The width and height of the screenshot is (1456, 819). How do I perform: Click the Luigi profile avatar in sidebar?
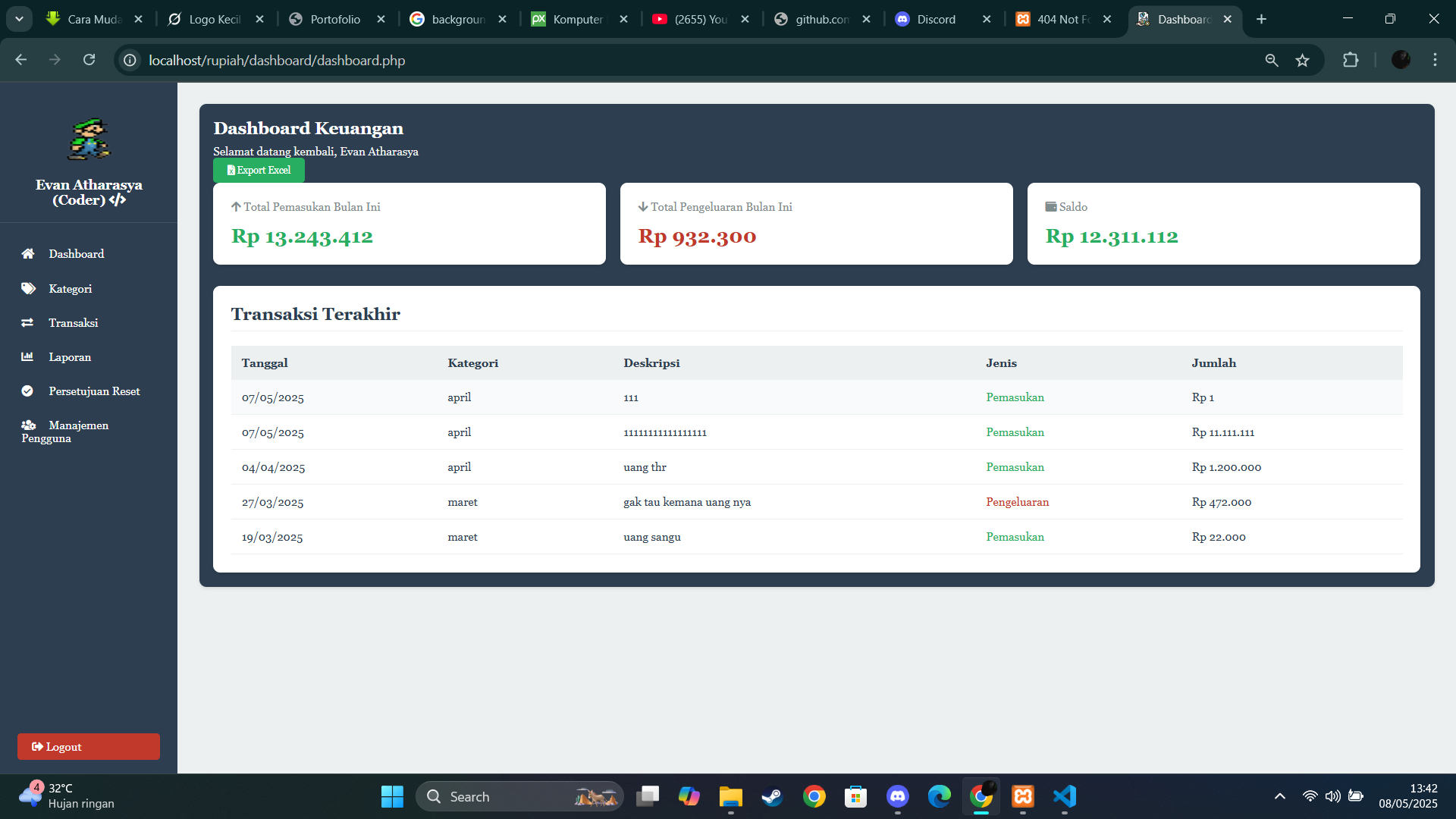(89, 139)
